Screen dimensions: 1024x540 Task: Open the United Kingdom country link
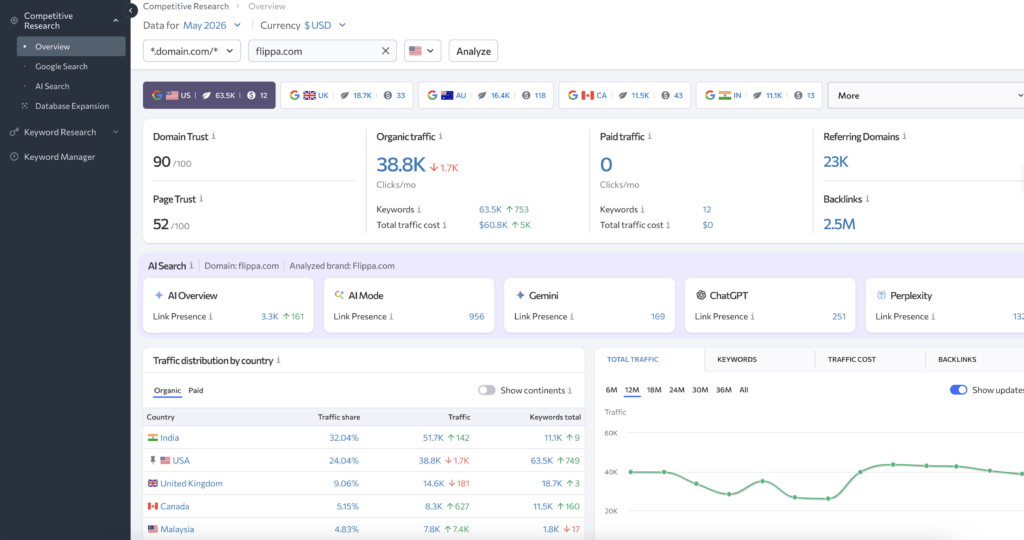191,483
